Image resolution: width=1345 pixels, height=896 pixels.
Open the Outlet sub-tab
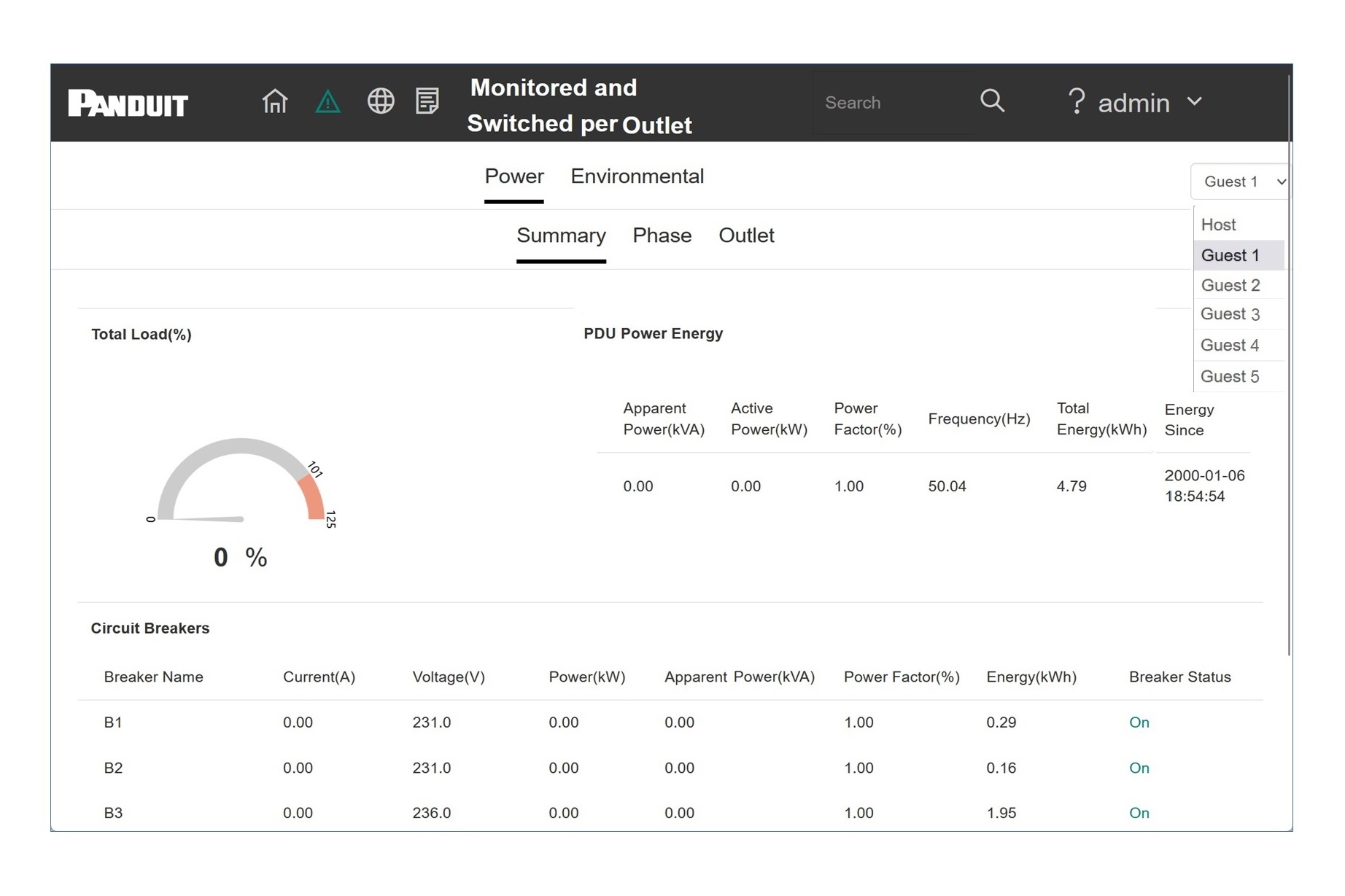(746, 235)
